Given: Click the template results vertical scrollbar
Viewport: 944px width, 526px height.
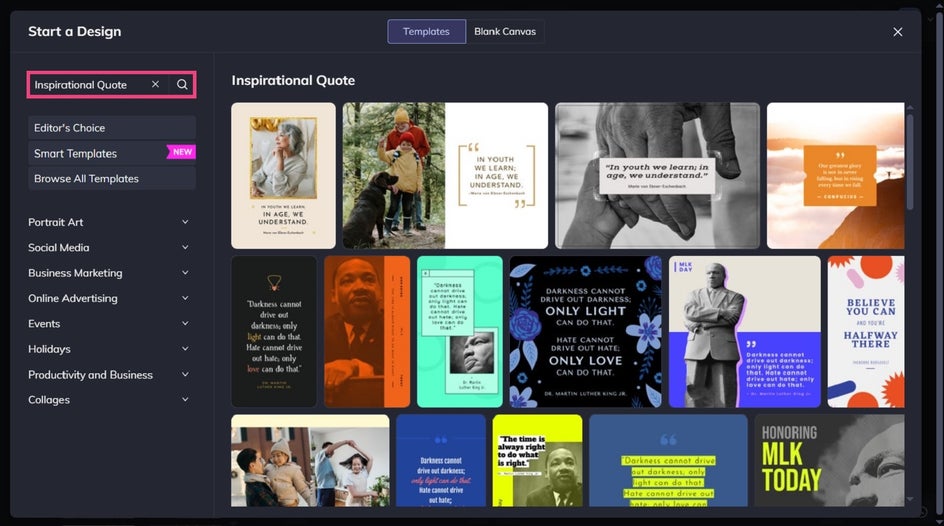Looking at the screenshot, I should 910,161.
